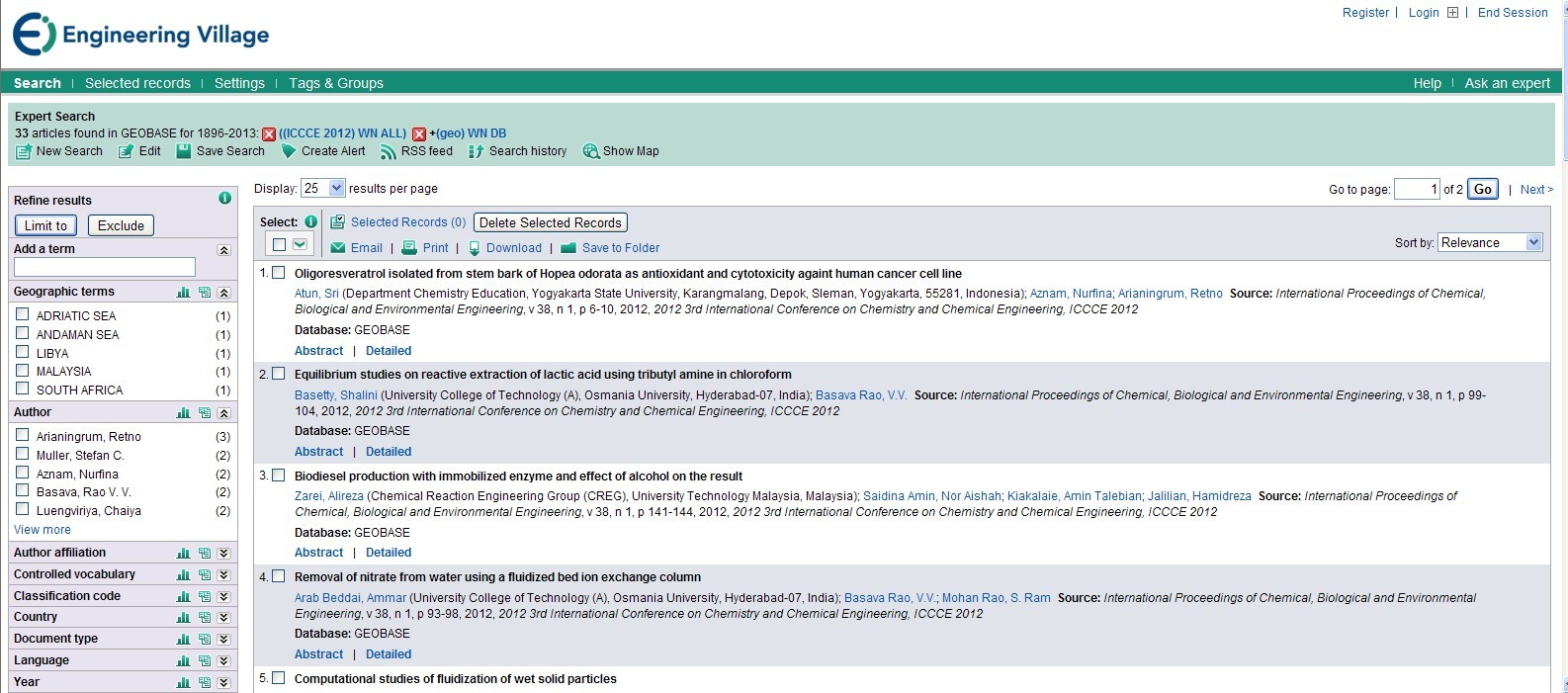Click the Select info icon
Image resolution: width=1568 pixels, height=693 pixels.
click(310, 221)
